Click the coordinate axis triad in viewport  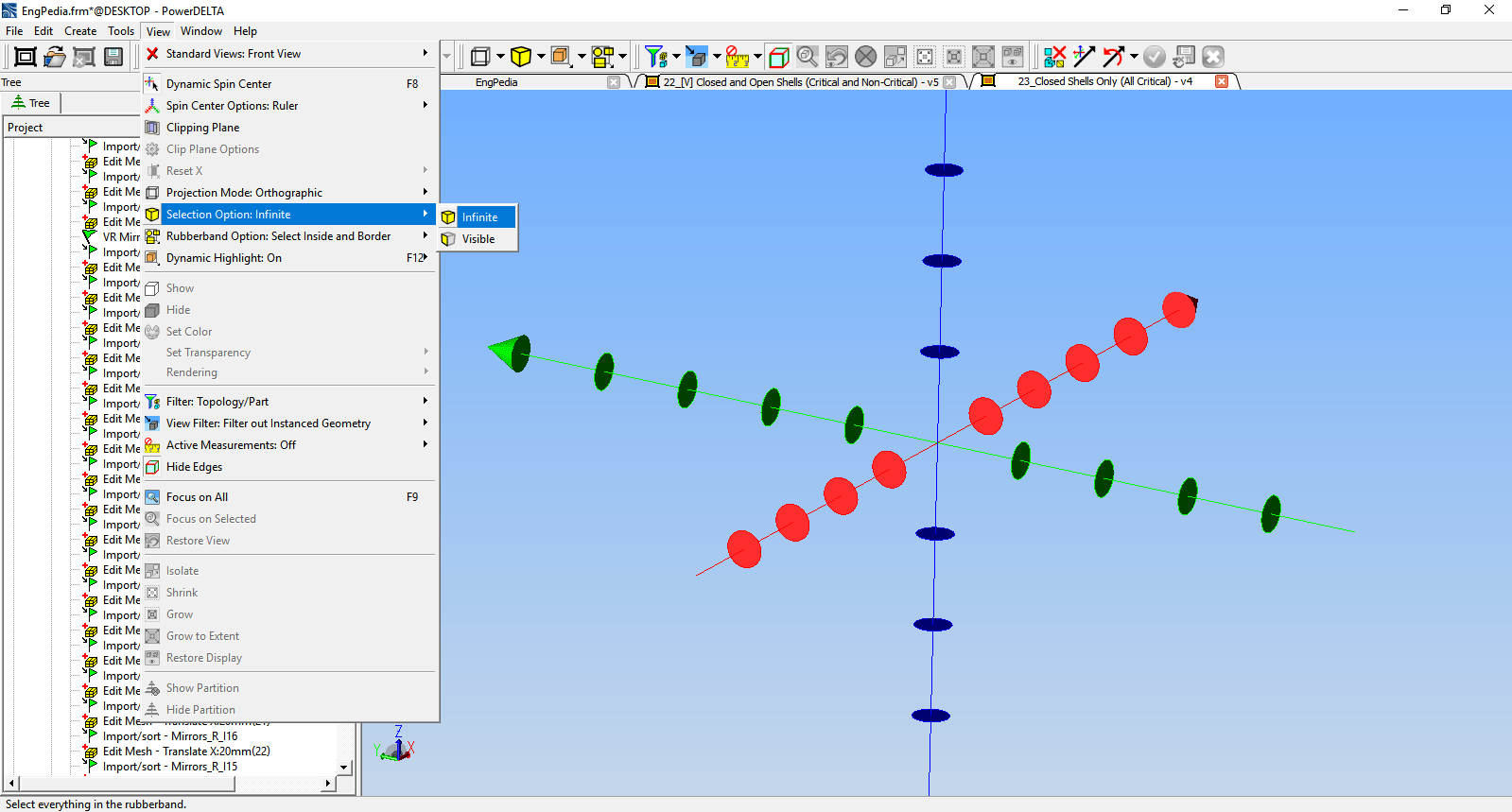point(397,746)
